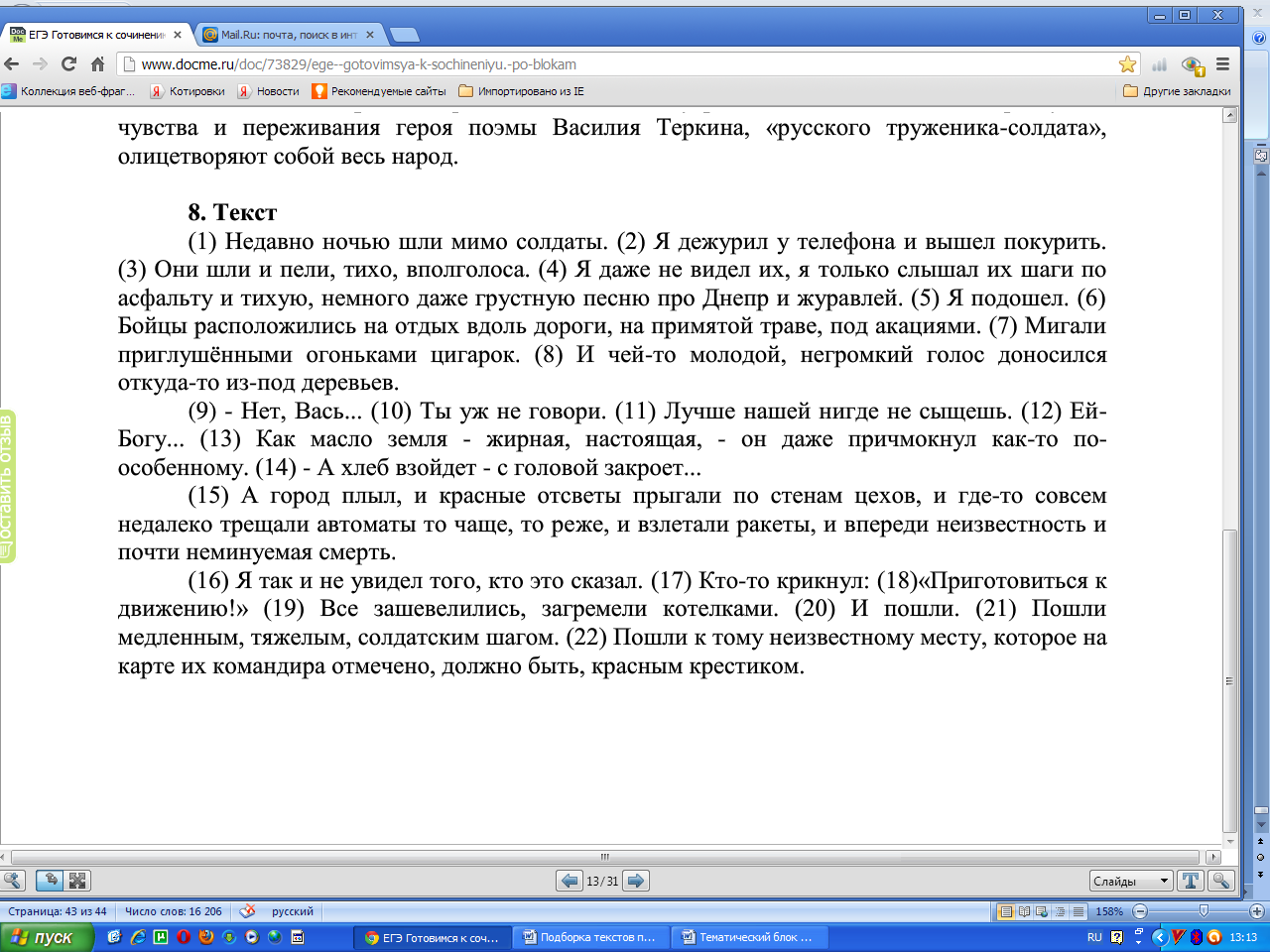This screenshot has width=1270, height=952.
Task: Click the spelling check icon in Word status bar
Action: click(x=248, y=911)
